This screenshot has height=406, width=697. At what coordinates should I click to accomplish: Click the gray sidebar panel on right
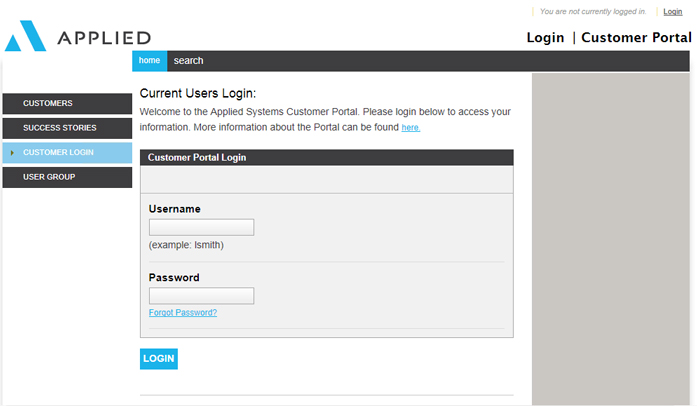611,239
